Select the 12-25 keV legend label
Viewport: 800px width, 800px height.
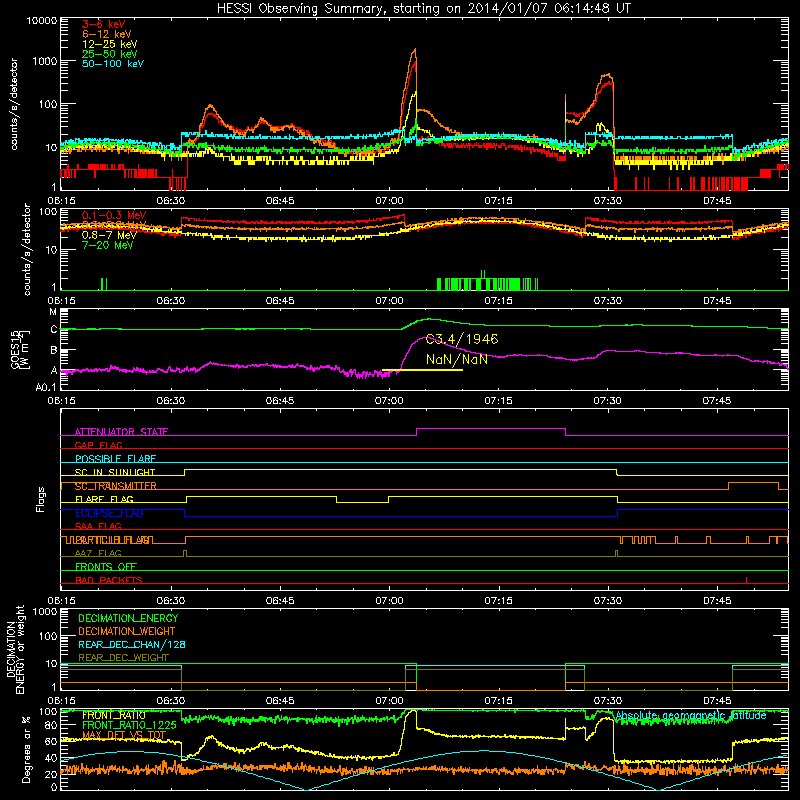110,44
